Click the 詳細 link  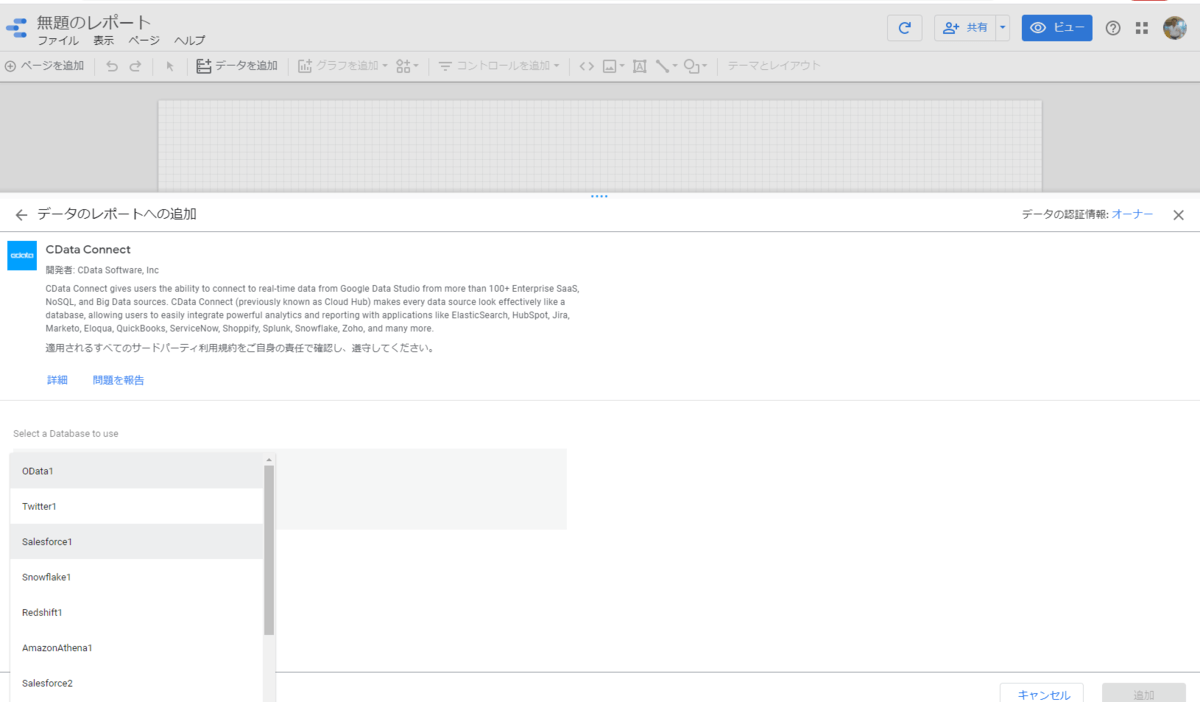[57, 380]
